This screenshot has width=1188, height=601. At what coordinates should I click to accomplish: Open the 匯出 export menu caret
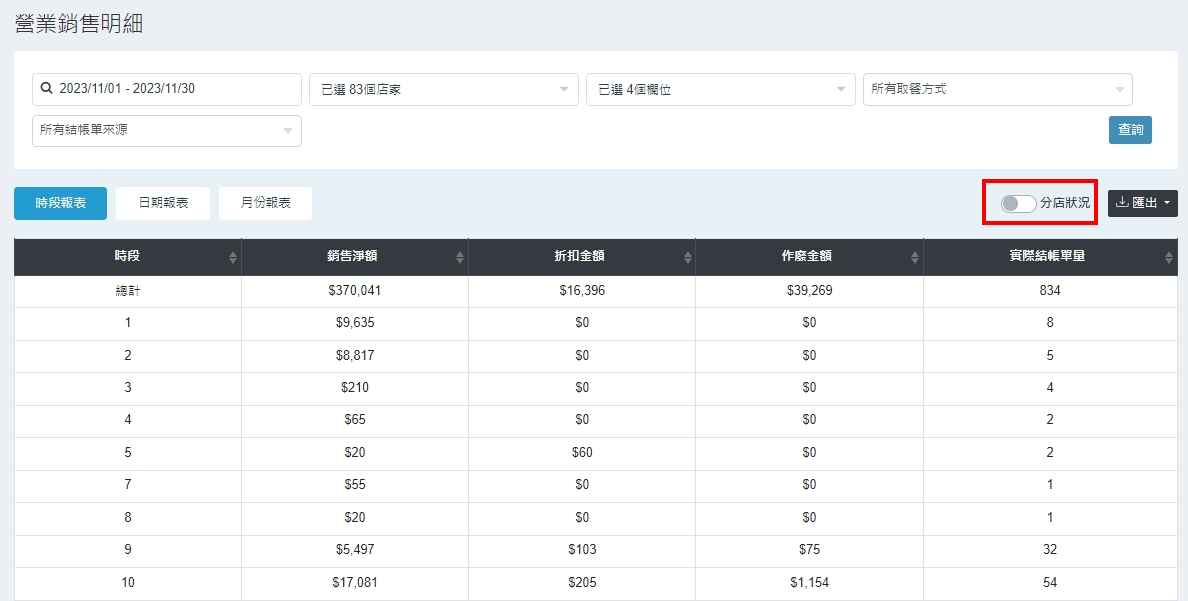coord(1166,203)
